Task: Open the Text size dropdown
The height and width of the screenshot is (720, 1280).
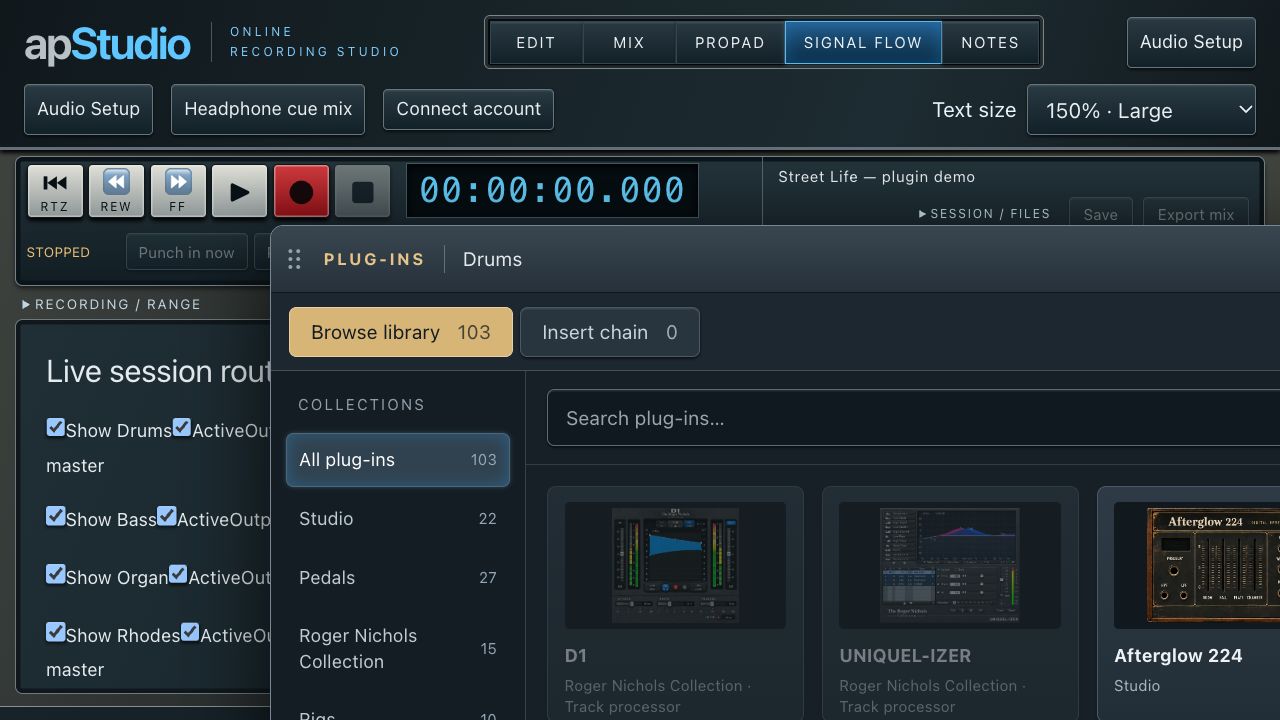Action: [1141, 110]
